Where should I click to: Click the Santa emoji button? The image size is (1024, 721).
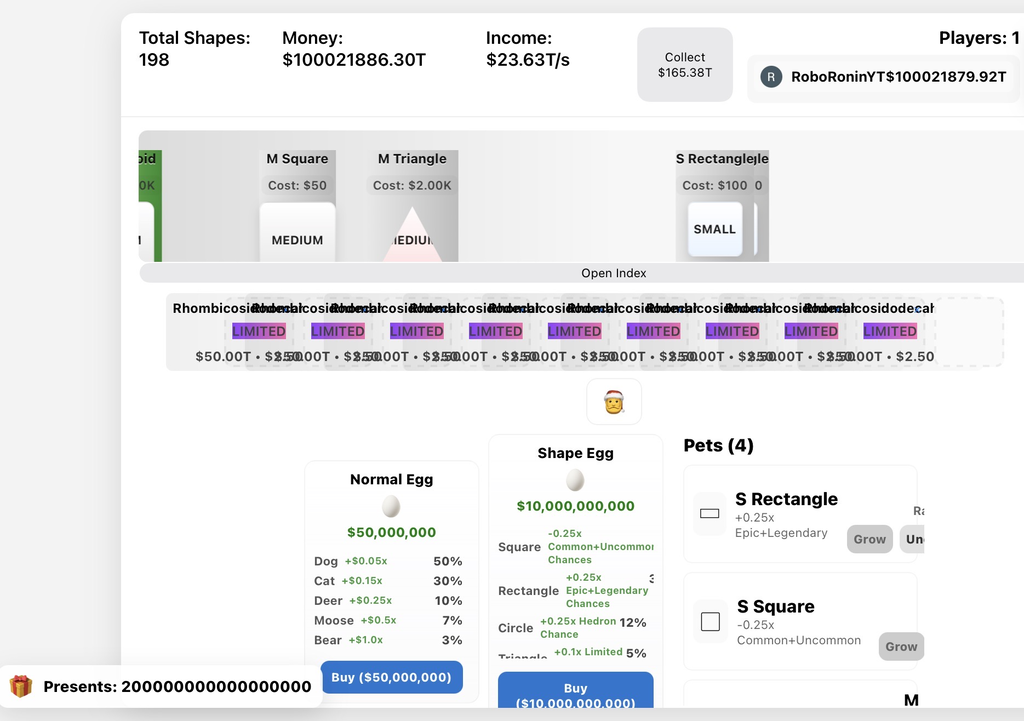614,402
